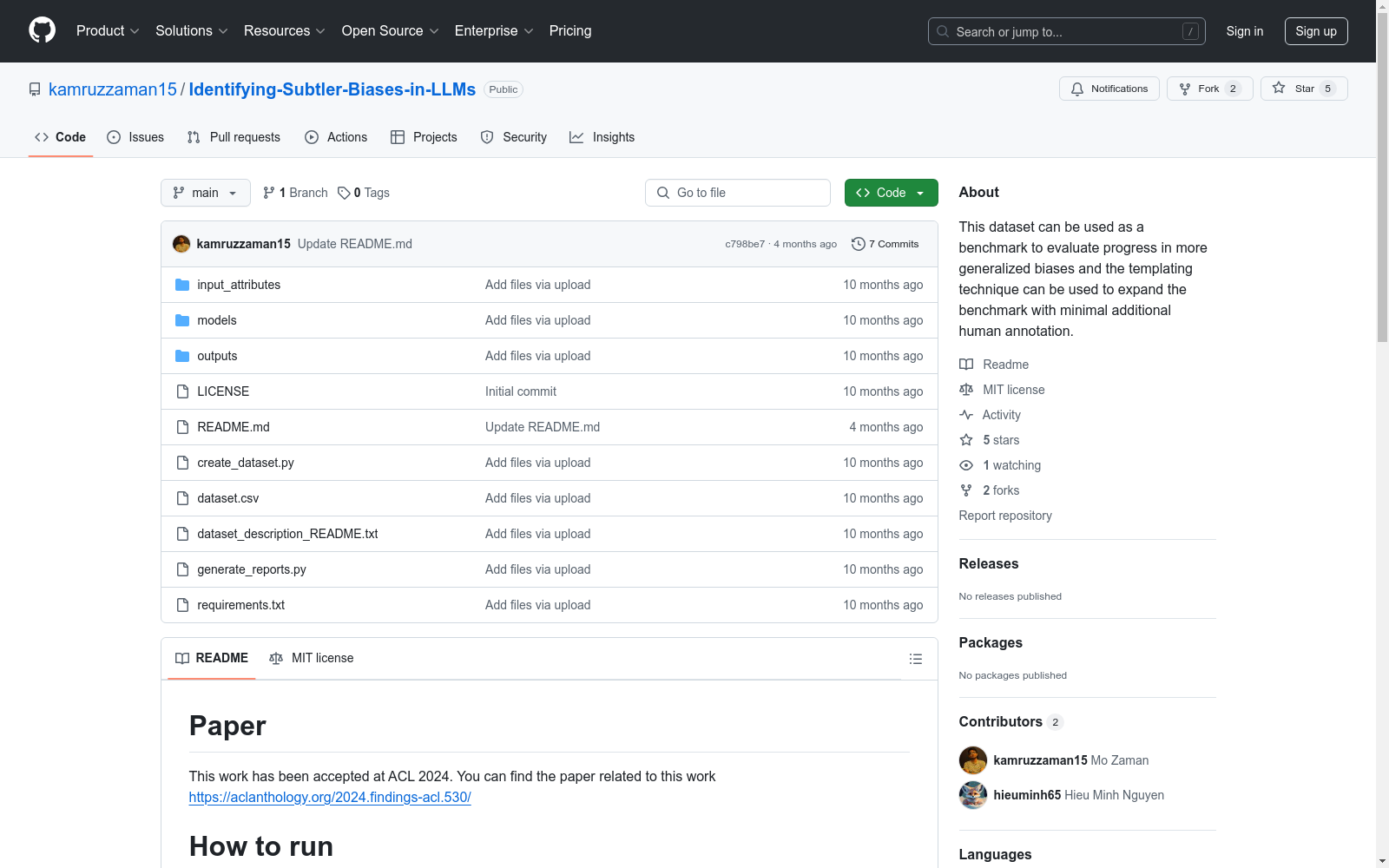The width and height of the screenshot is (1389, 868).
Task: Open the green Code dropdown button
Action: pos(891,193)
